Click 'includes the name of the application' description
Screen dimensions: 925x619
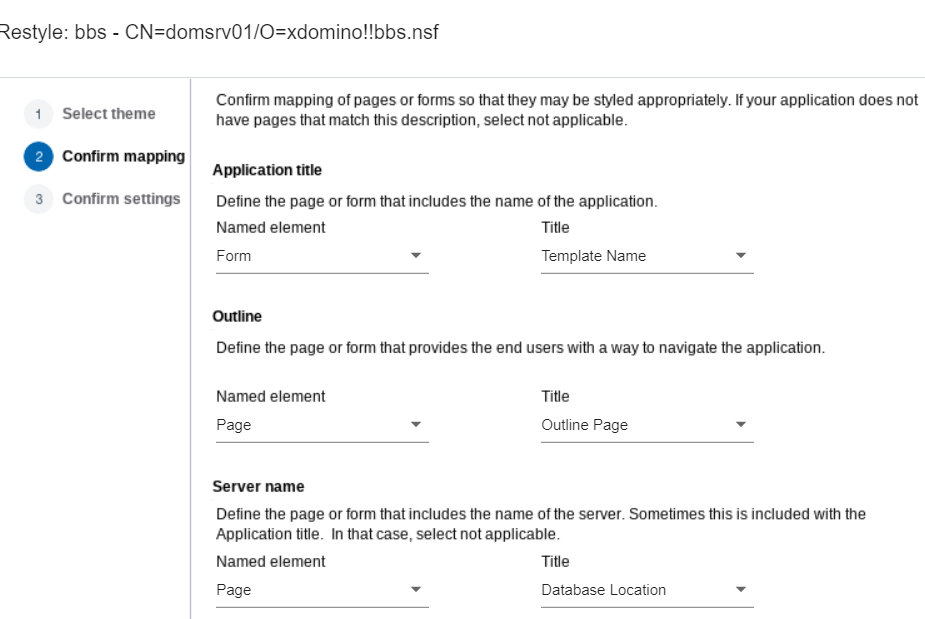[437, 201]
